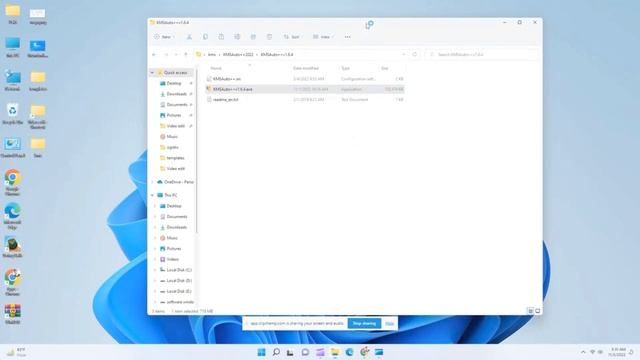Click File Explorer icon on taskbar
Image resolution: width=640 pixels, height=360 pixels.
tap(335, 352)
